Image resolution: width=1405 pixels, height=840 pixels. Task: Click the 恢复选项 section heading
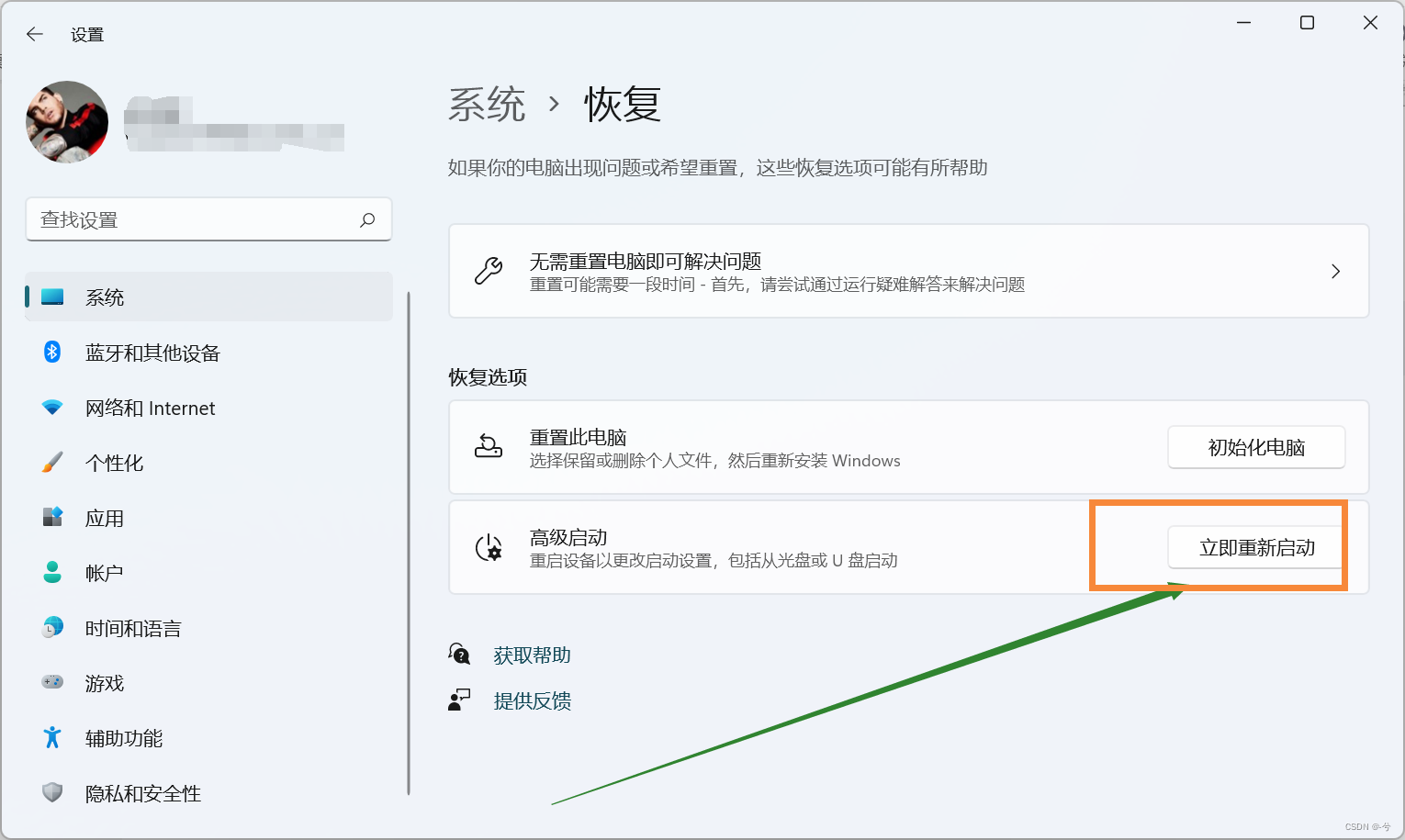pos(488,377)
